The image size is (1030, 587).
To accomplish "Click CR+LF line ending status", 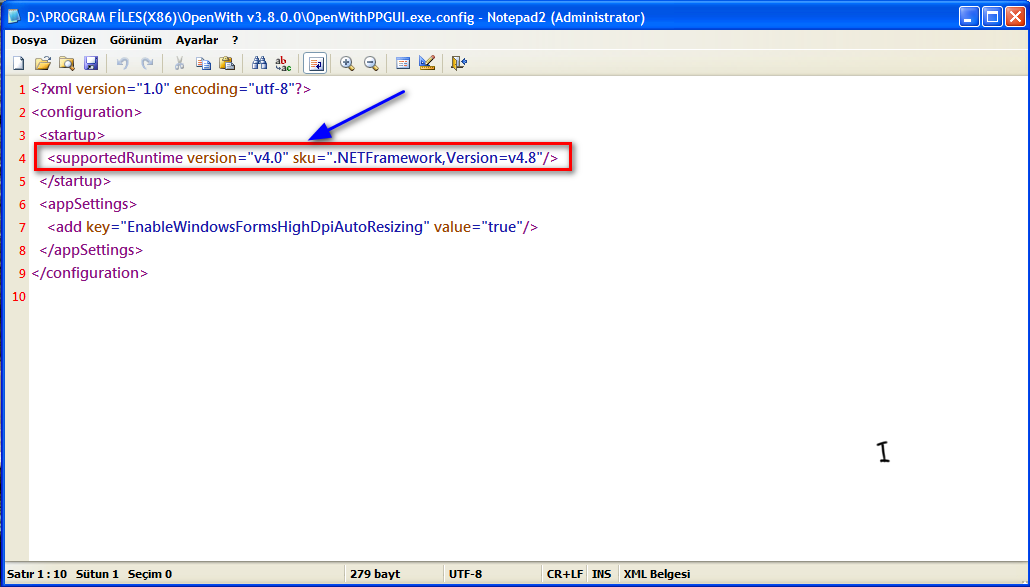I will 564,574.
